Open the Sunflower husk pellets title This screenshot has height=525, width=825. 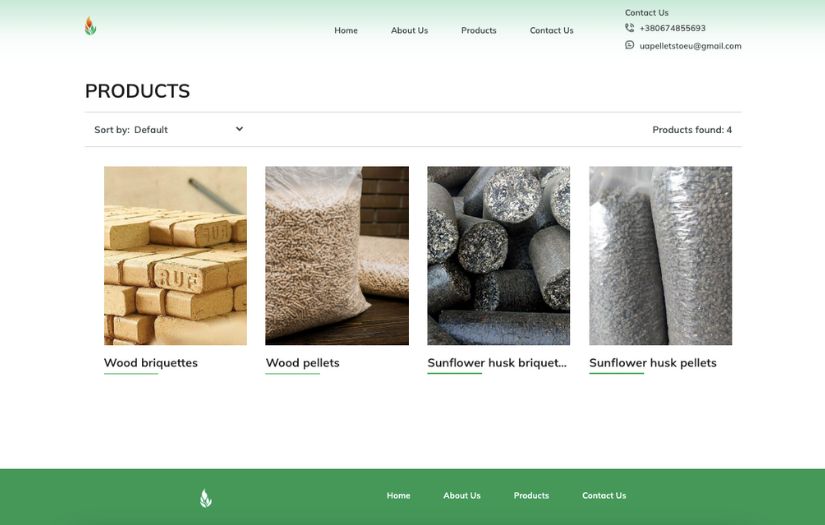(653, 363)
